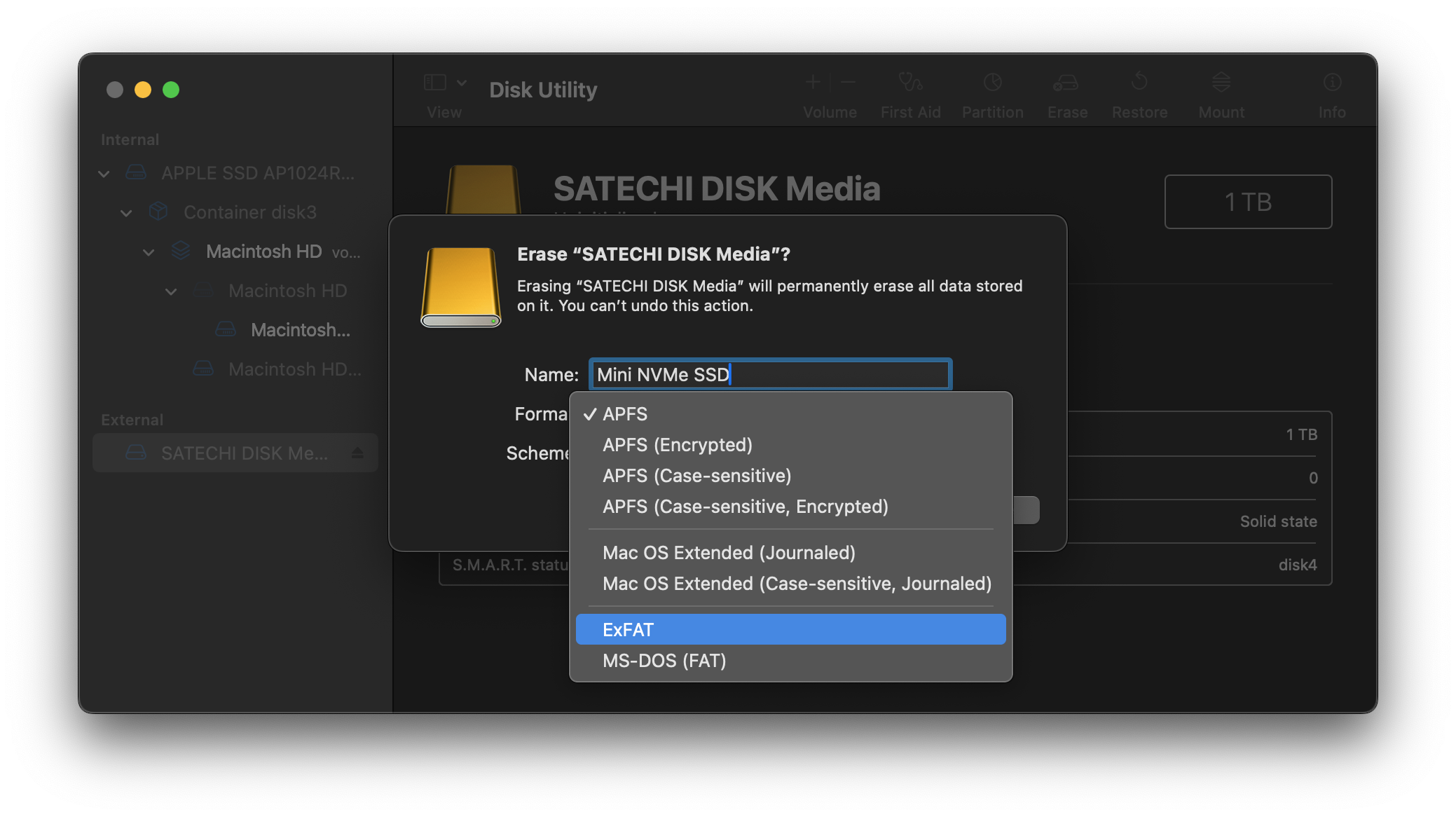The image size is (1456, 817).
Task: Open the Info toolbar icon
Action: point(1332,83)
